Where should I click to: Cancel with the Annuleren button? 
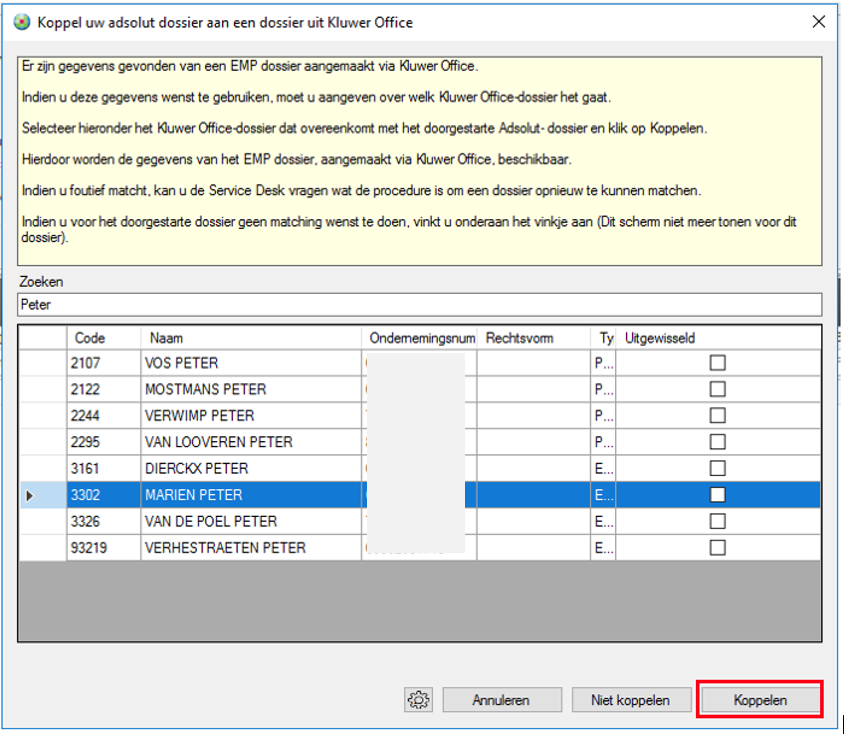[x=501, y=700]
